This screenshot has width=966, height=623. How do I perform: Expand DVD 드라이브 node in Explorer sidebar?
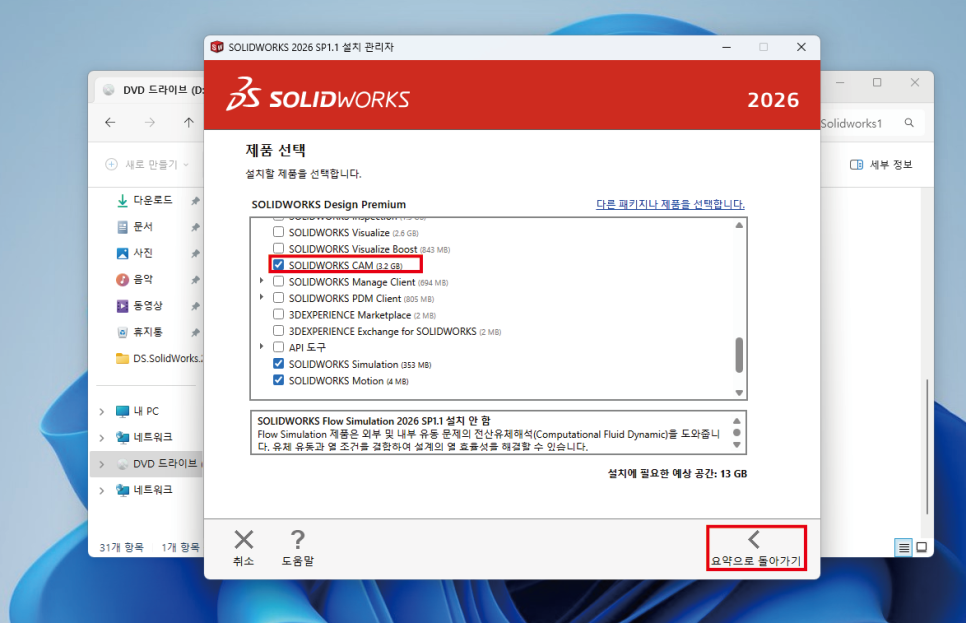coord(102,464)
